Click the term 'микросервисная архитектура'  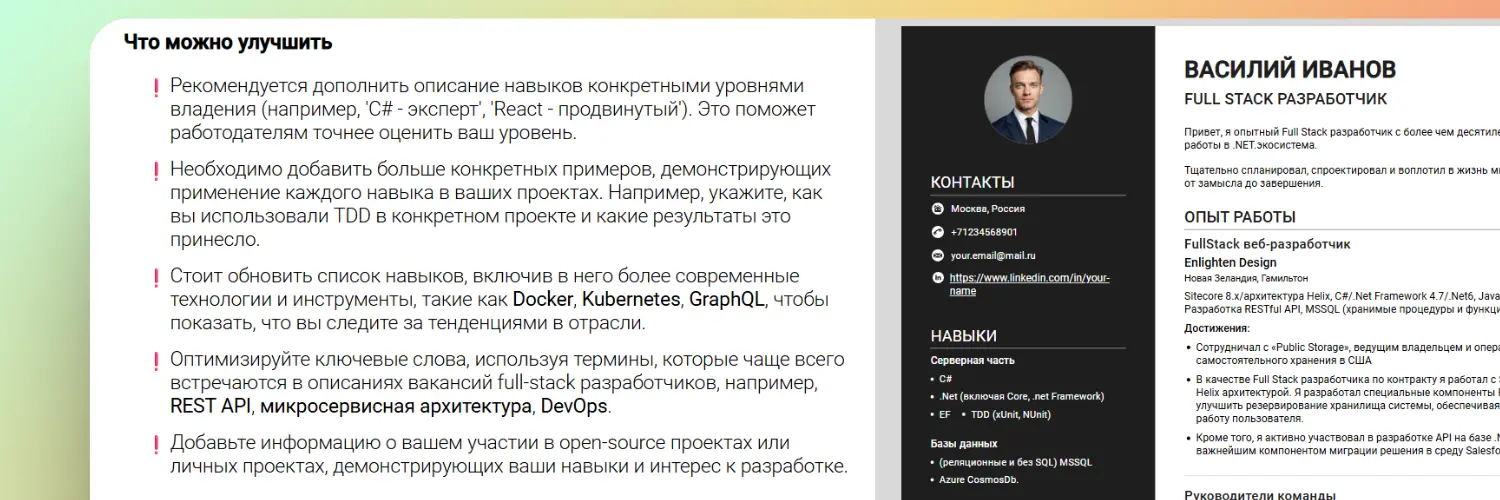(x=396, y=407)
